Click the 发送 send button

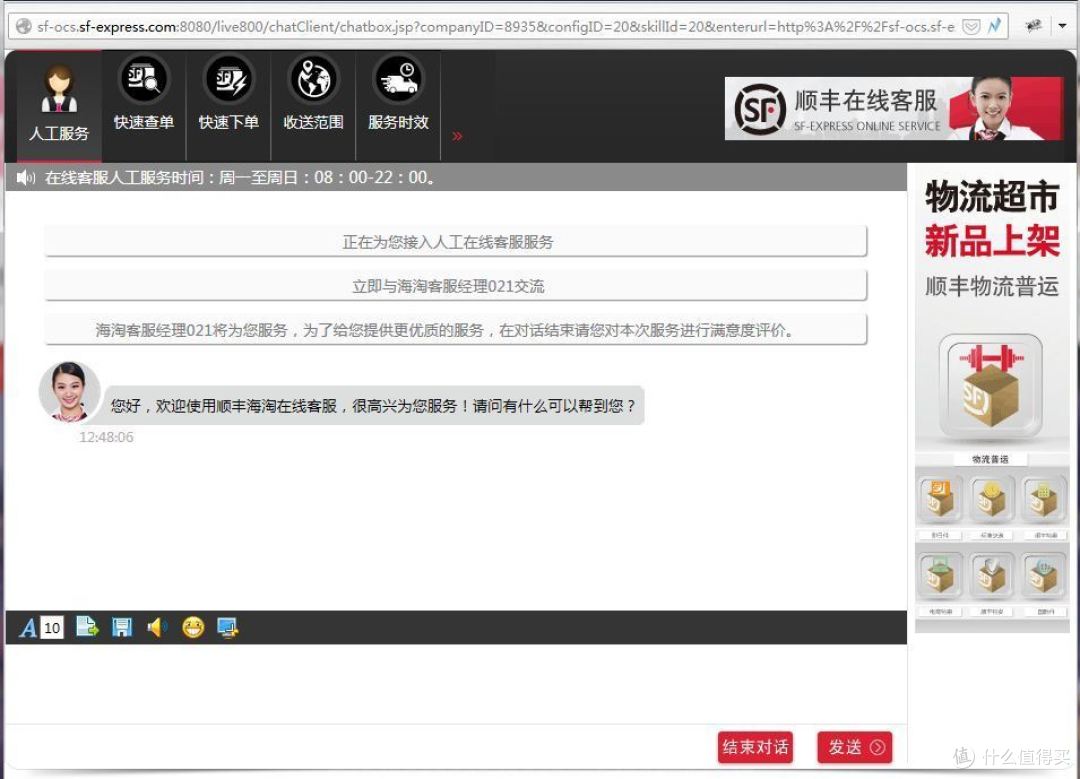coord(855,747)
